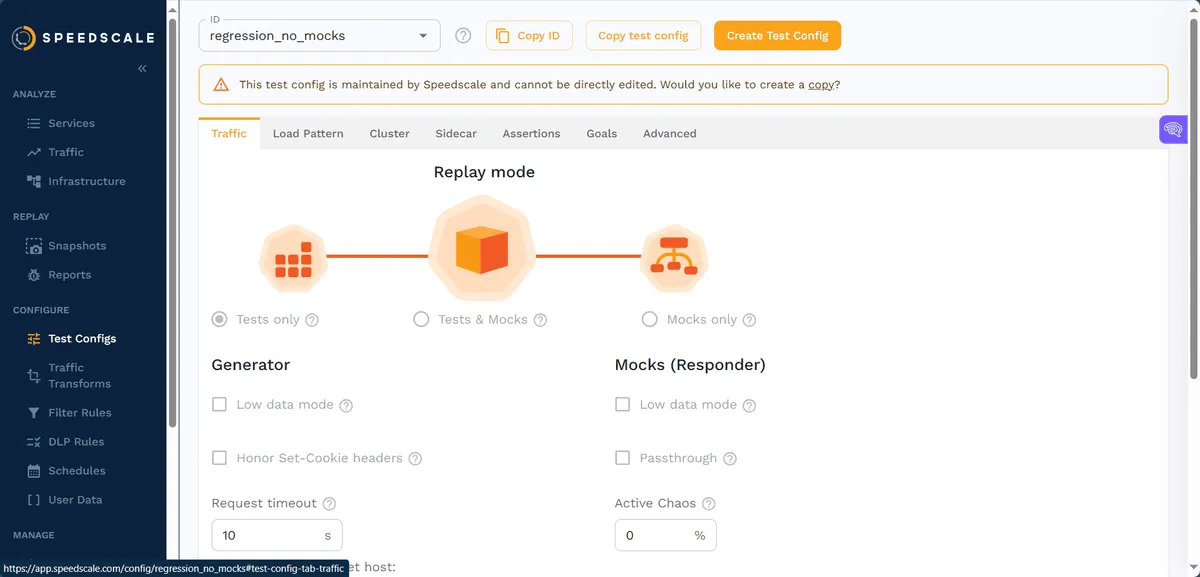This screenshot has width=1200, height=577.
Task: Click help icon next to Request timeout
Action: pos(330,504)
